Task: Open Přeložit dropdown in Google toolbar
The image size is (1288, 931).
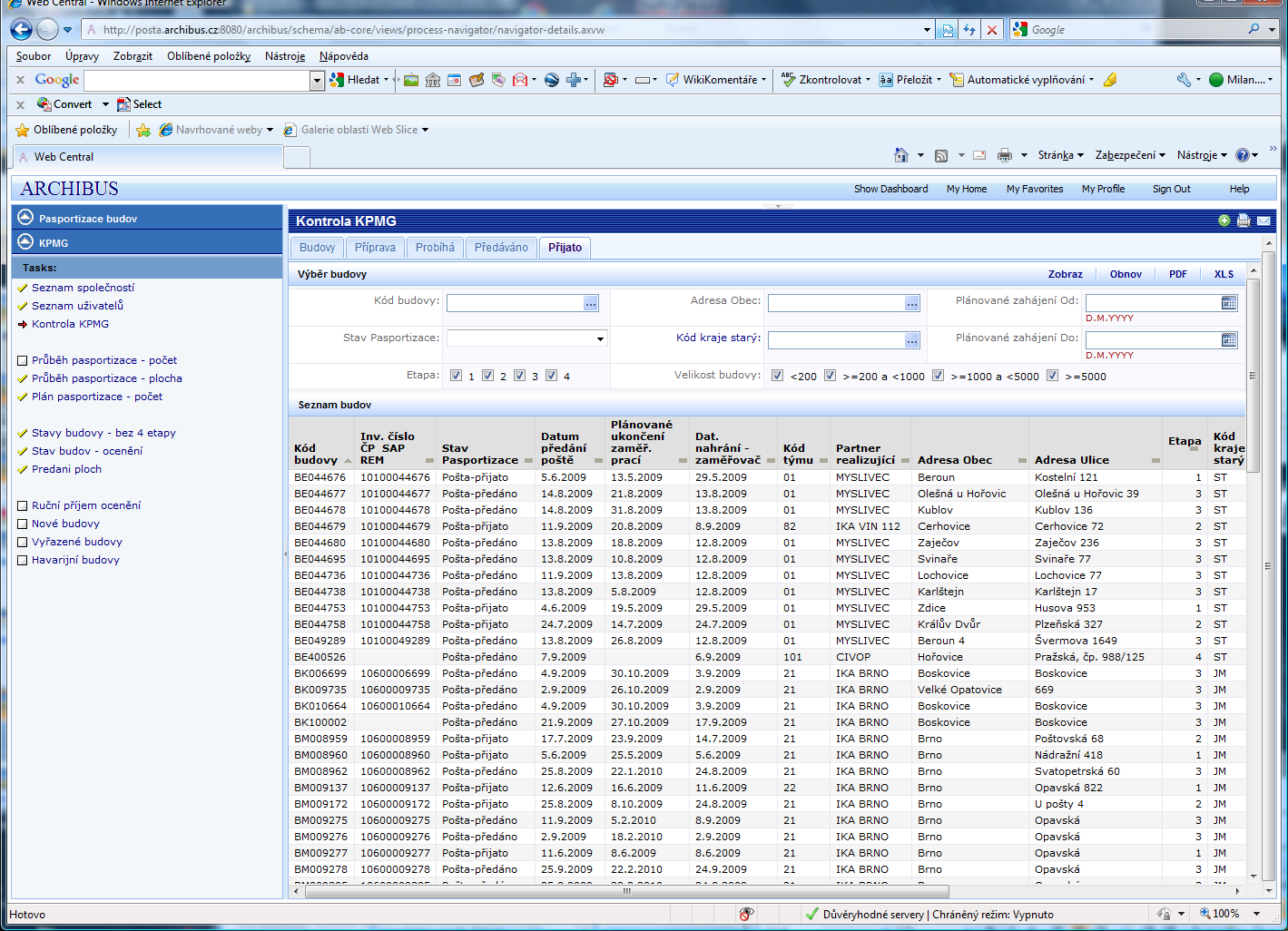Action: tap(939, 80)
